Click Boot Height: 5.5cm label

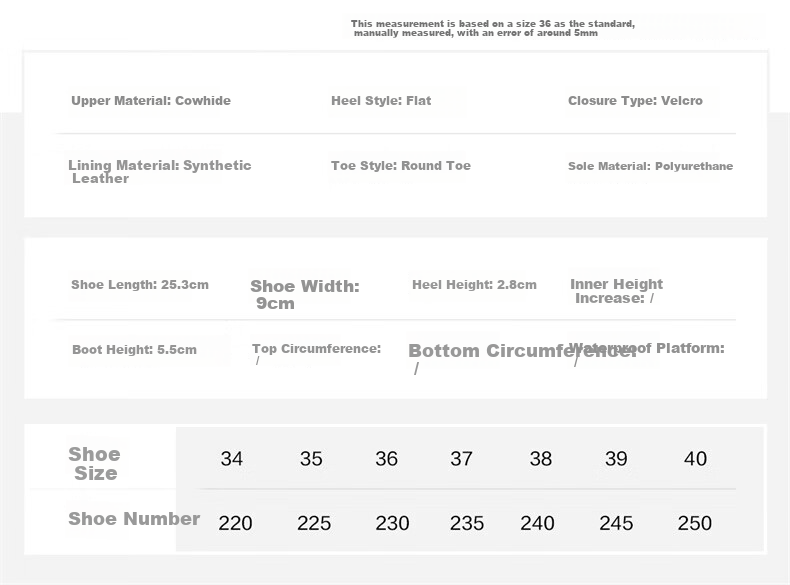(x=134, y=350)
